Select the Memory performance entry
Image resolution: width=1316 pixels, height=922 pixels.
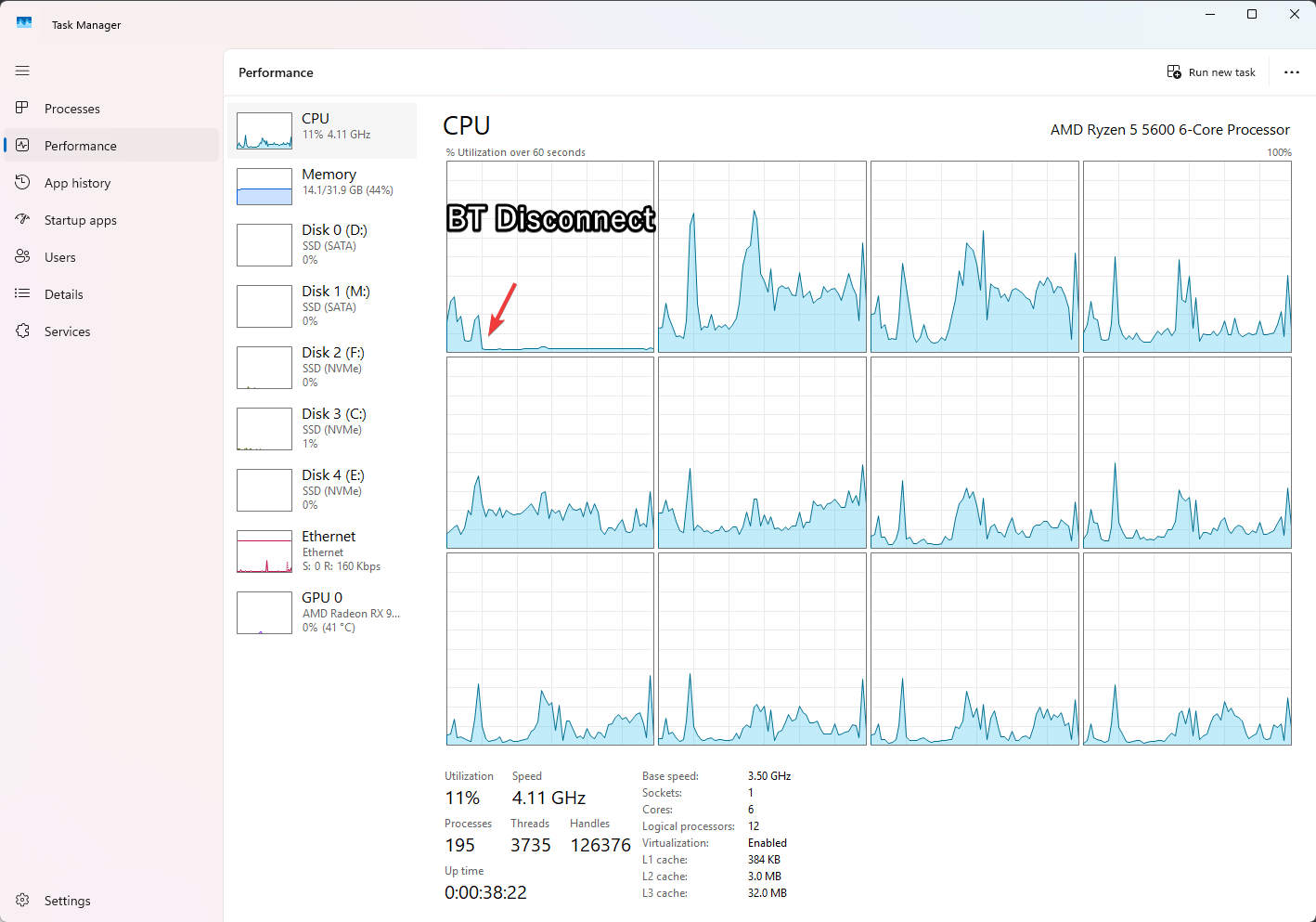click(322, 187)
